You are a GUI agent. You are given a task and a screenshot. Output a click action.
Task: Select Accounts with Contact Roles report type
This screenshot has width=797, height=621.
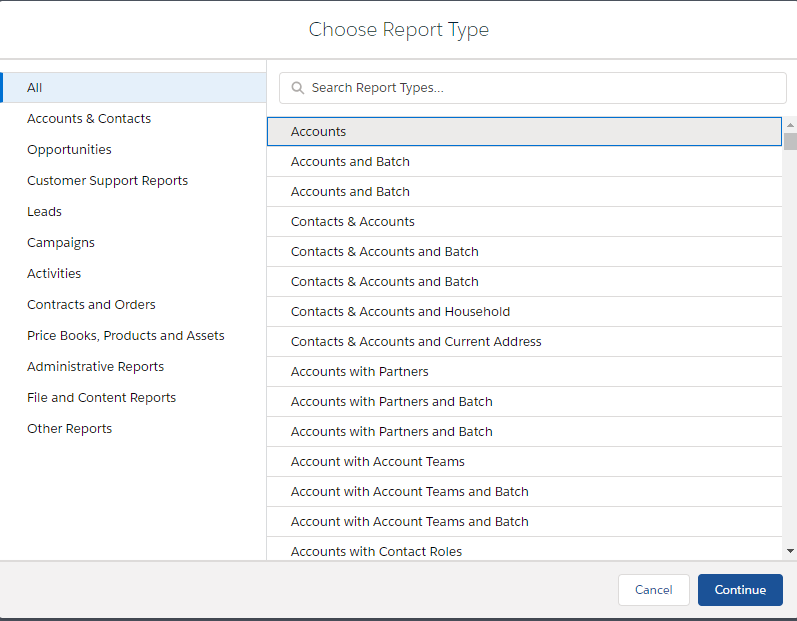524,550
